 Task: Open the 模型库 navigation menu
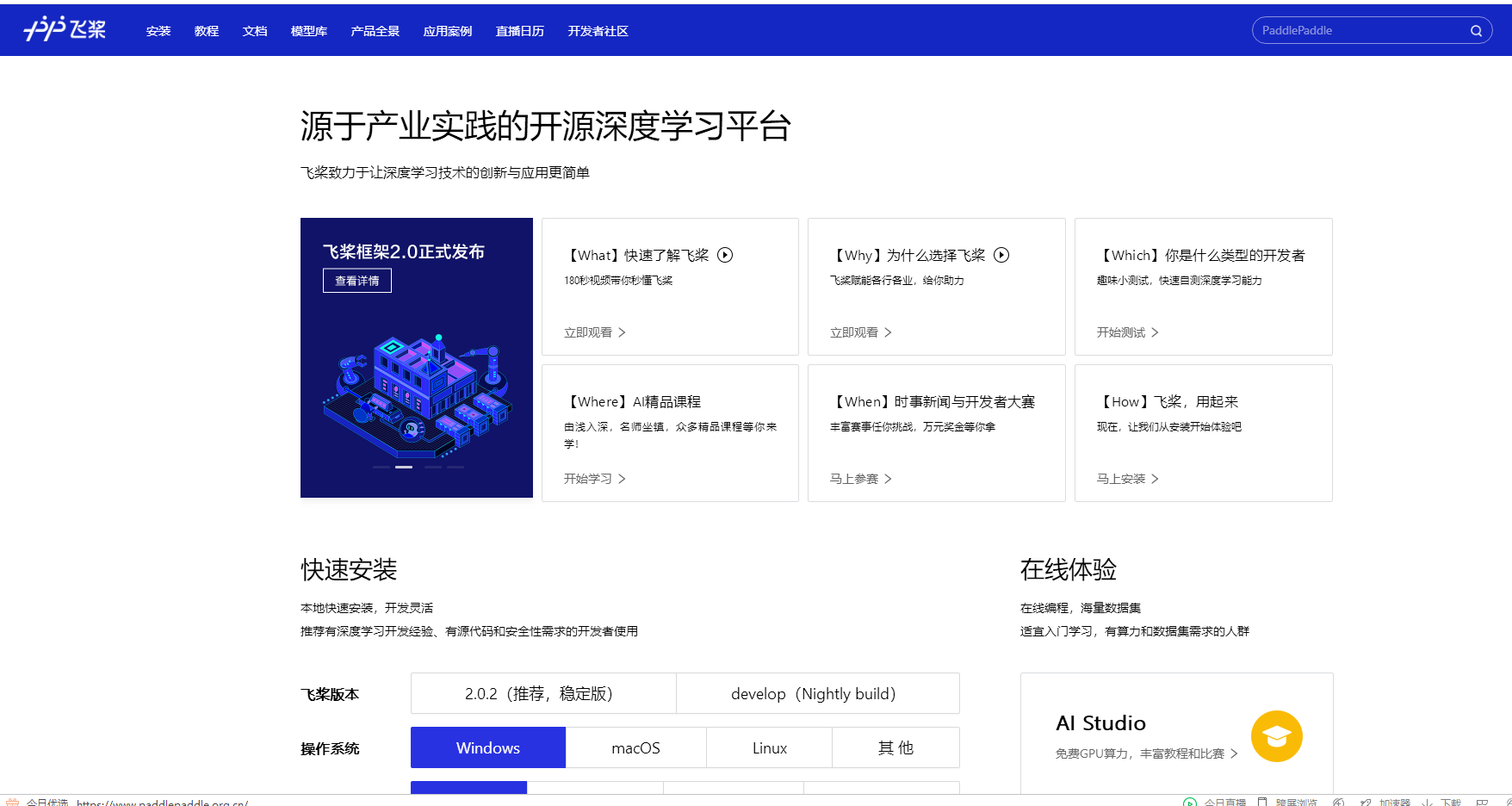pyautogui.click(x=308, y=30)
